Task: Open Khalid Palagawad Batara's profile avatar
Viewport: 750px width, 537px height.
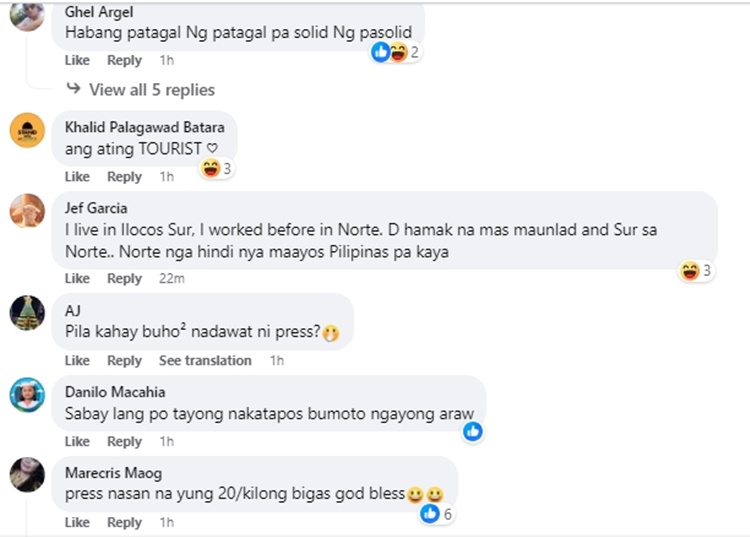Action: pyautogui.click(x=27, y=131)
